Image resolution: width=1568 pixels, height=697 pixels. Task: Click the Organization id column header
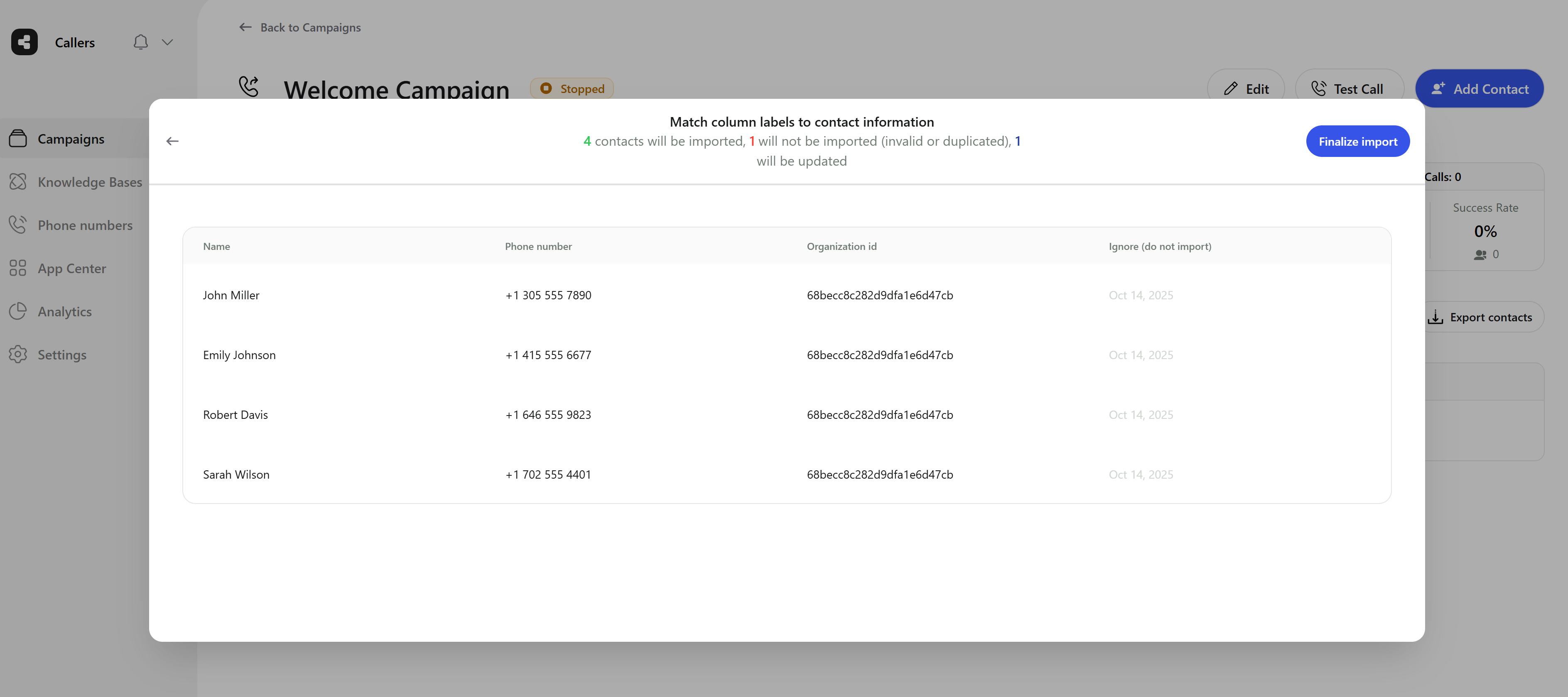(x=841, y=246)
